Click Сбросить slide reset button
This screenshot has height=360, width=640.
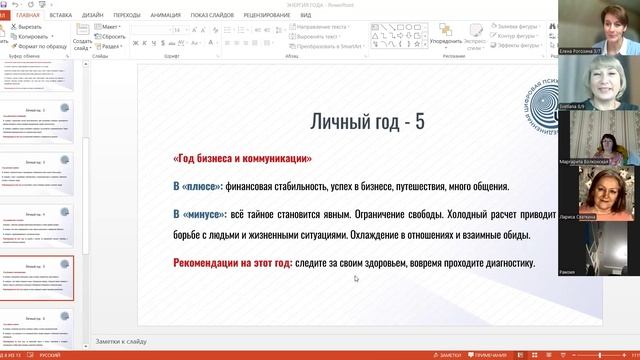110,36
